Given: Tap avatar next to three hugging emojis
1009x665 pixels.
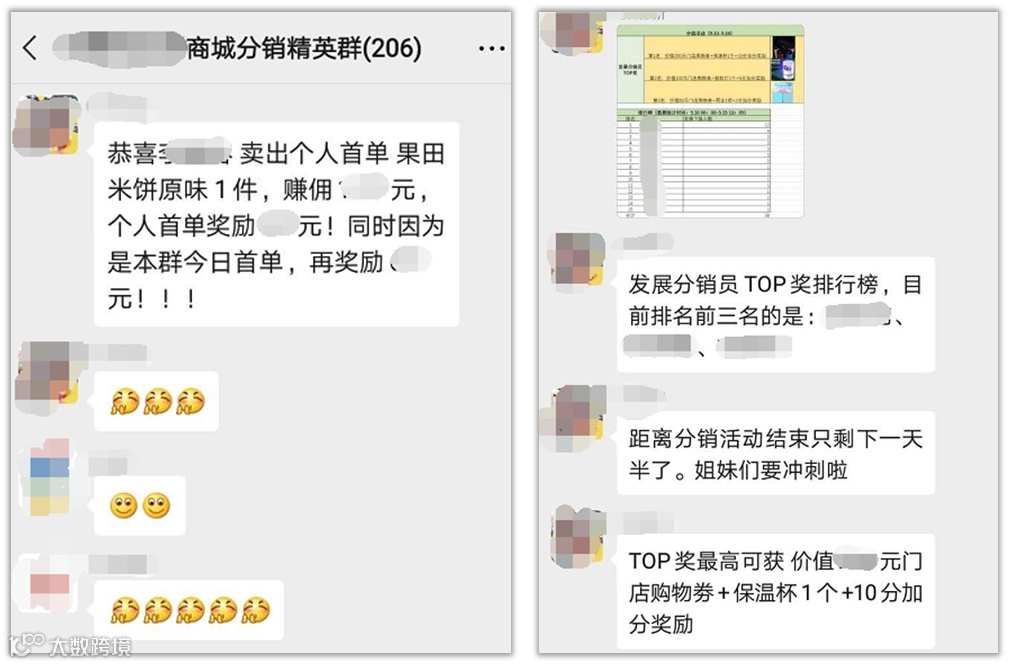Looking at the screenshot, I should pos(48,375).
